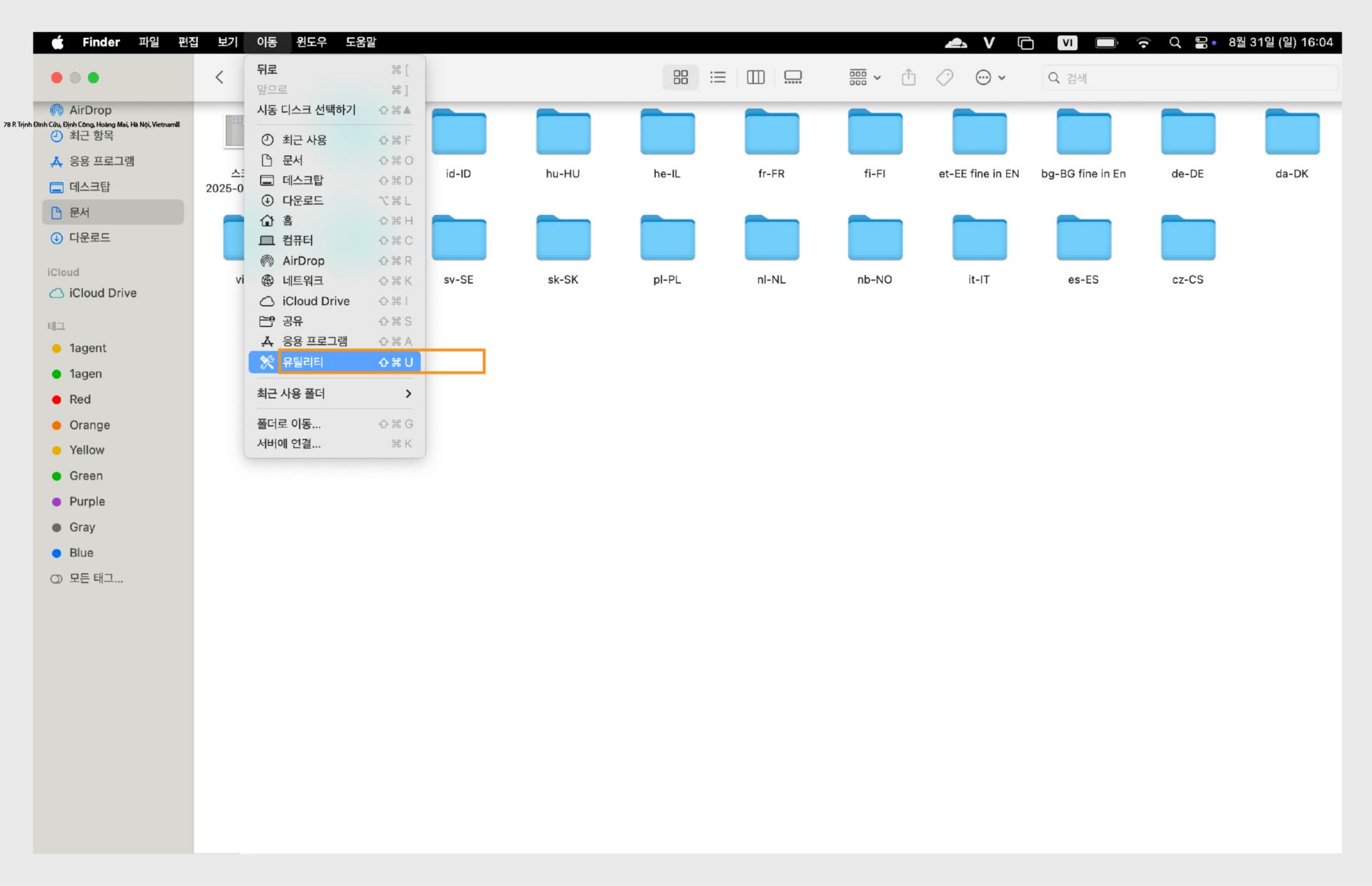
Task: Open the grouping options dropdown
Action: (865, 77)
